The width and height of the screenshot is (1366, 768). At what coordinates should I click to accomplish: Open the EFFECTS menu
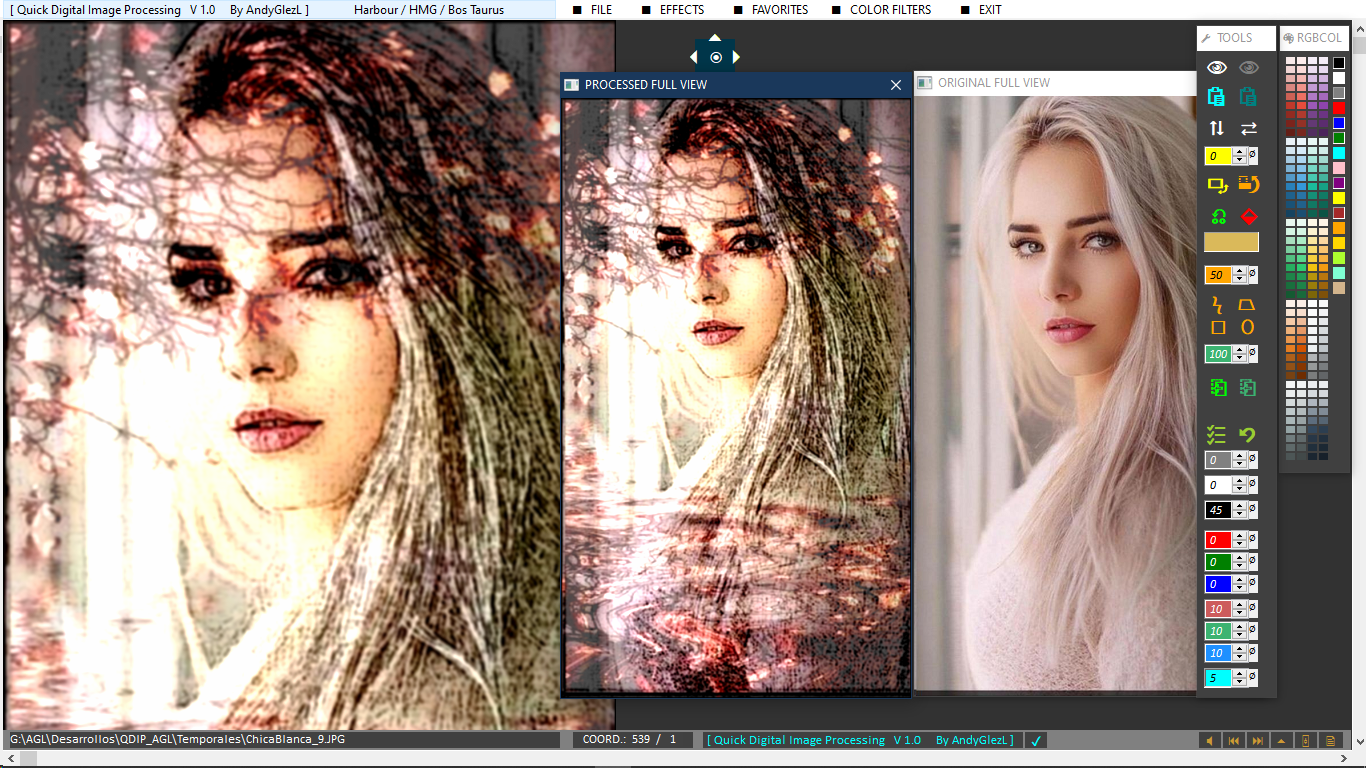click(x=681, y=10)
